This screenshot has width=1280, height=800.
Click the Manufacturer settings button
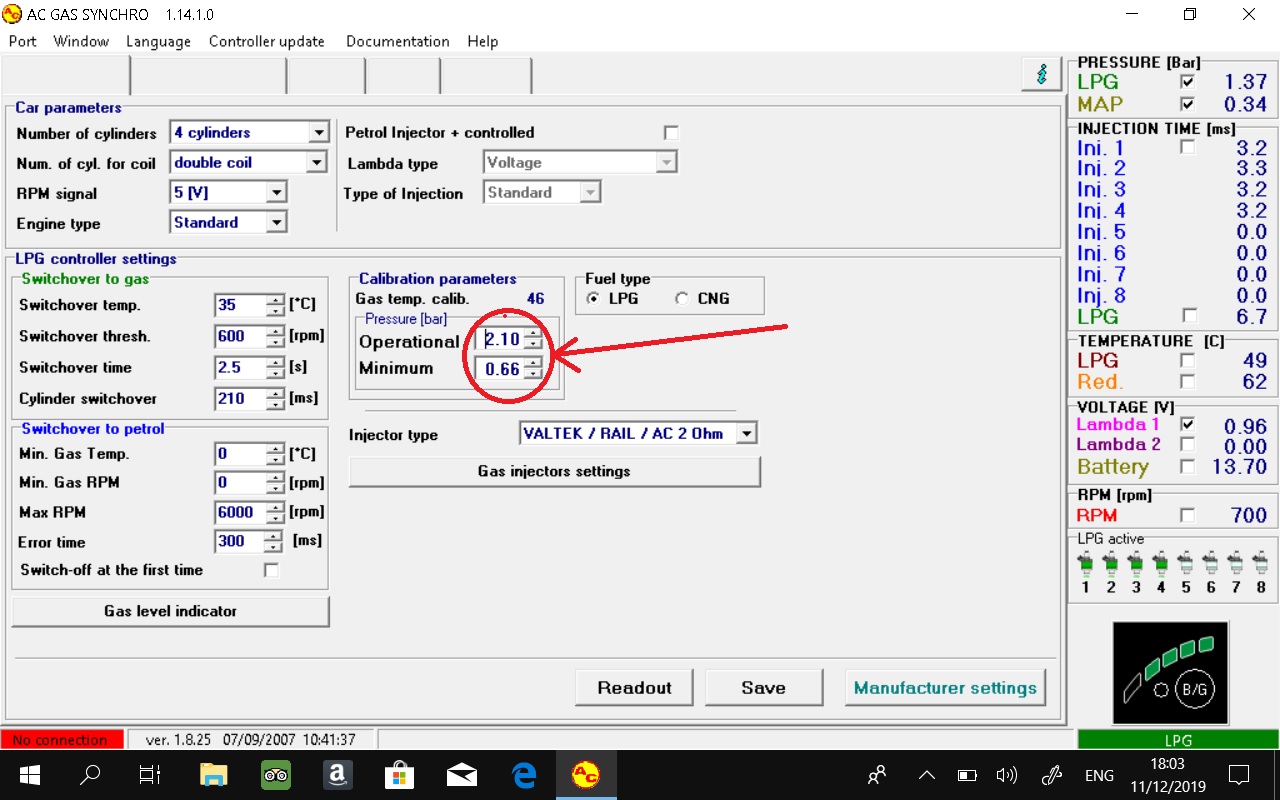[945, 688]
